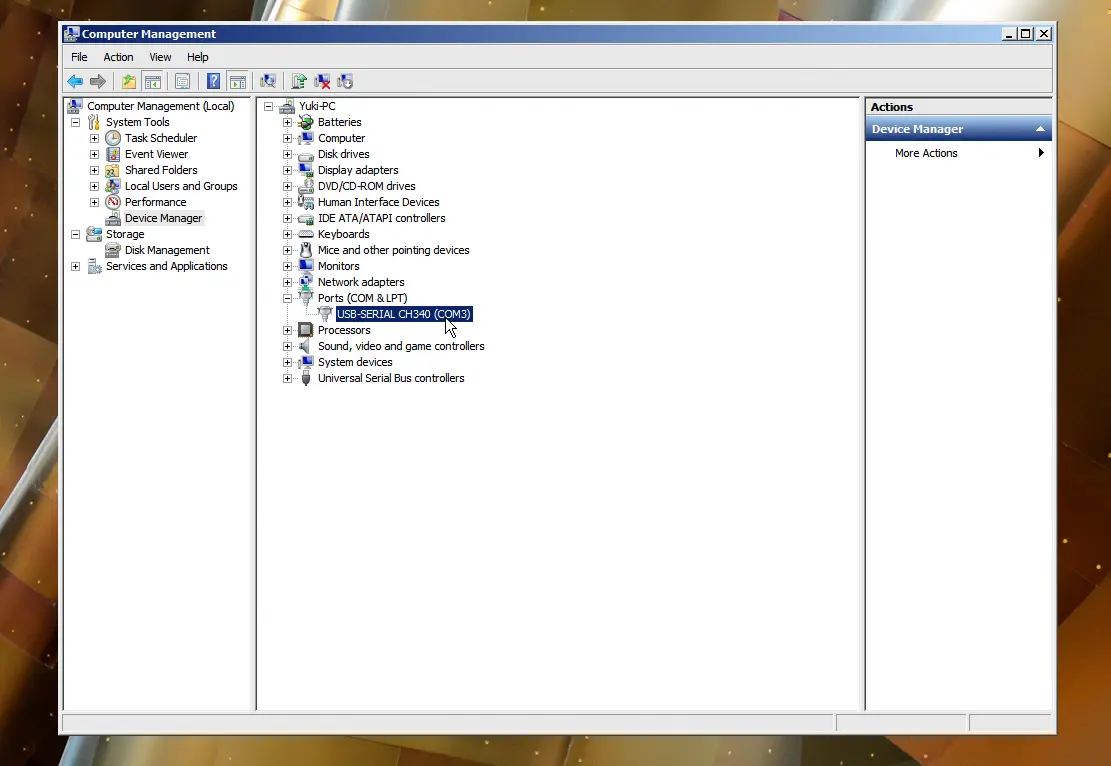Open the Properties toolbar icon
Image resolution: width=1111 pixels, height=766 pixels.
(182, 81)
